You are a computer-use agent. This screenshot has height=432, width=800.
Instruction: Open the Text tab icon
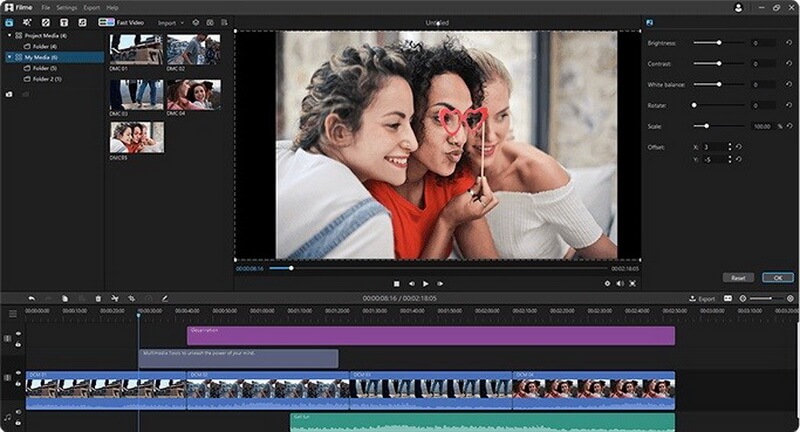pos(64,21)
